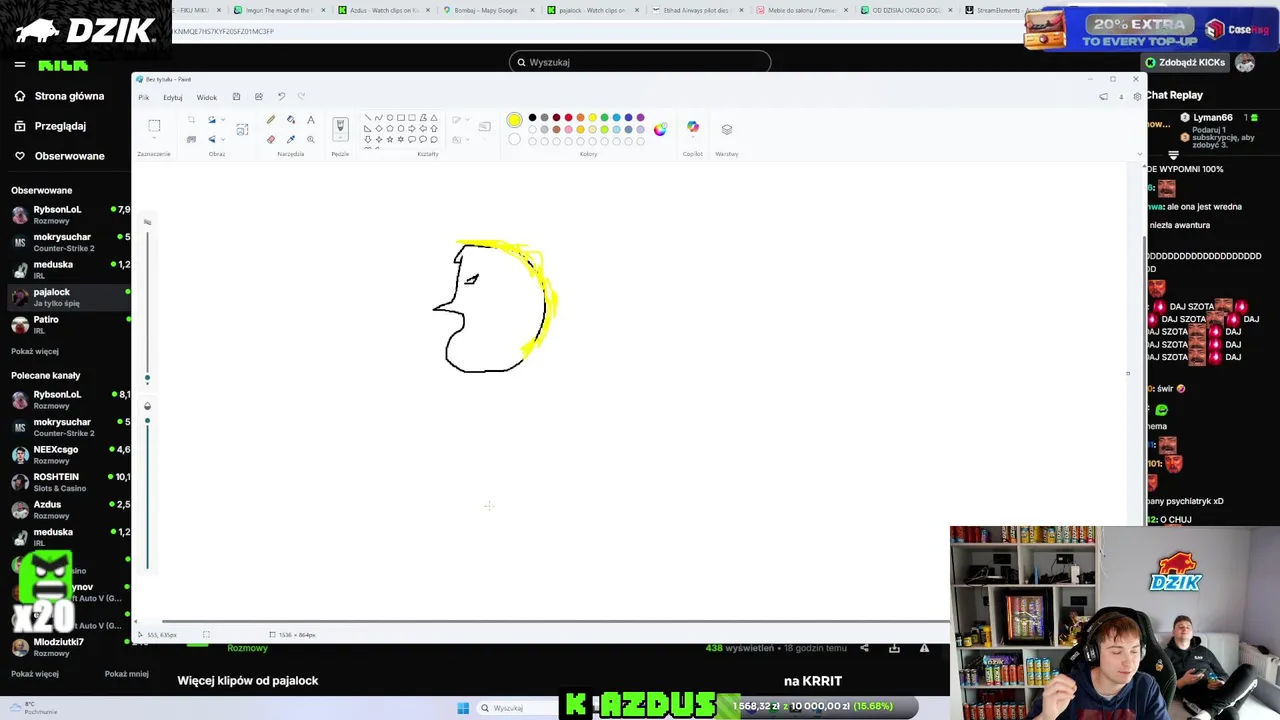Click the Crop image icon in Paint
Viewport: 1280px width, 720px height.
point(191,120)
